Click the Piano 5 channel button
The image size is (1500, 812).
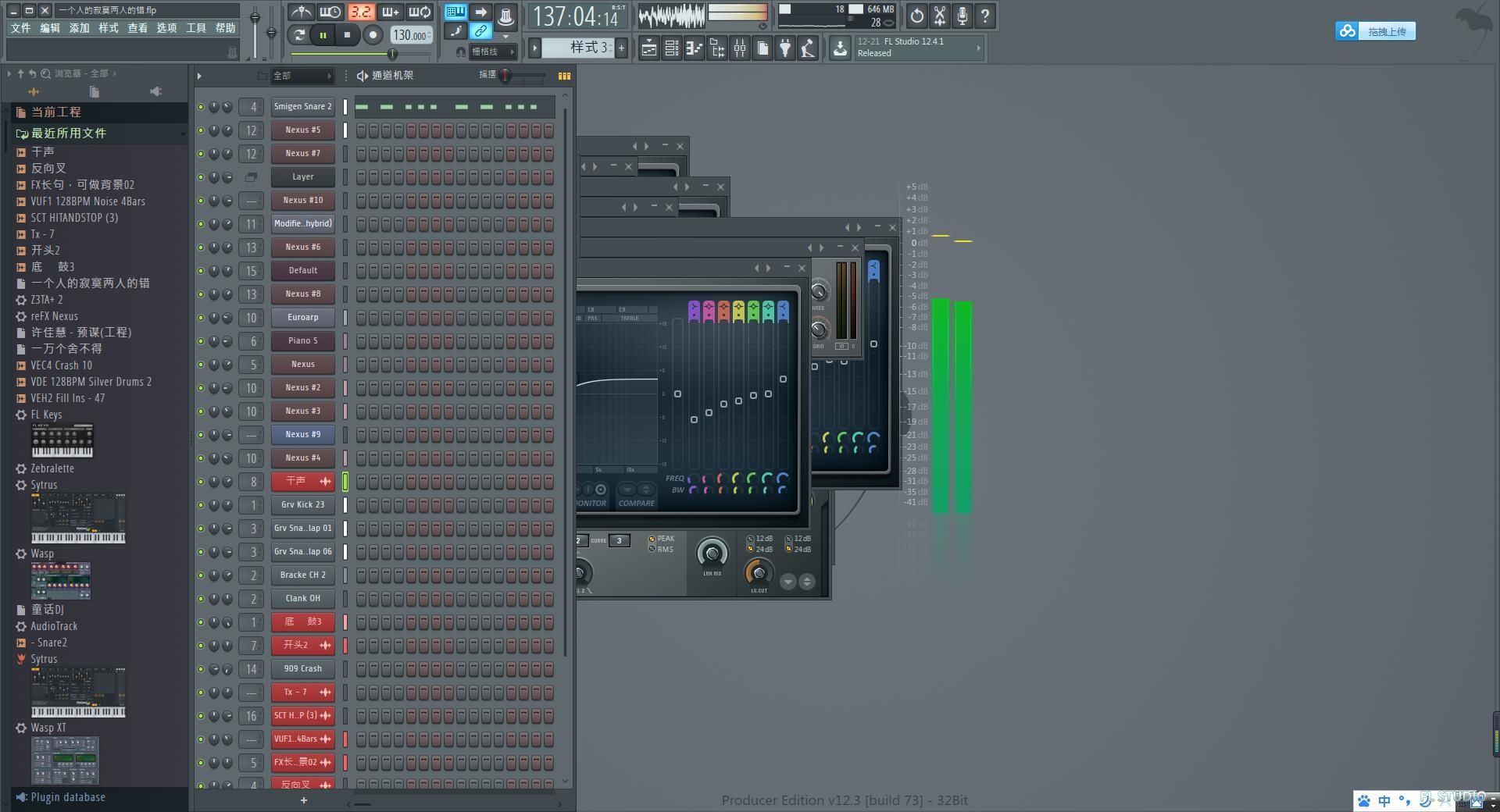coord(302,341)
